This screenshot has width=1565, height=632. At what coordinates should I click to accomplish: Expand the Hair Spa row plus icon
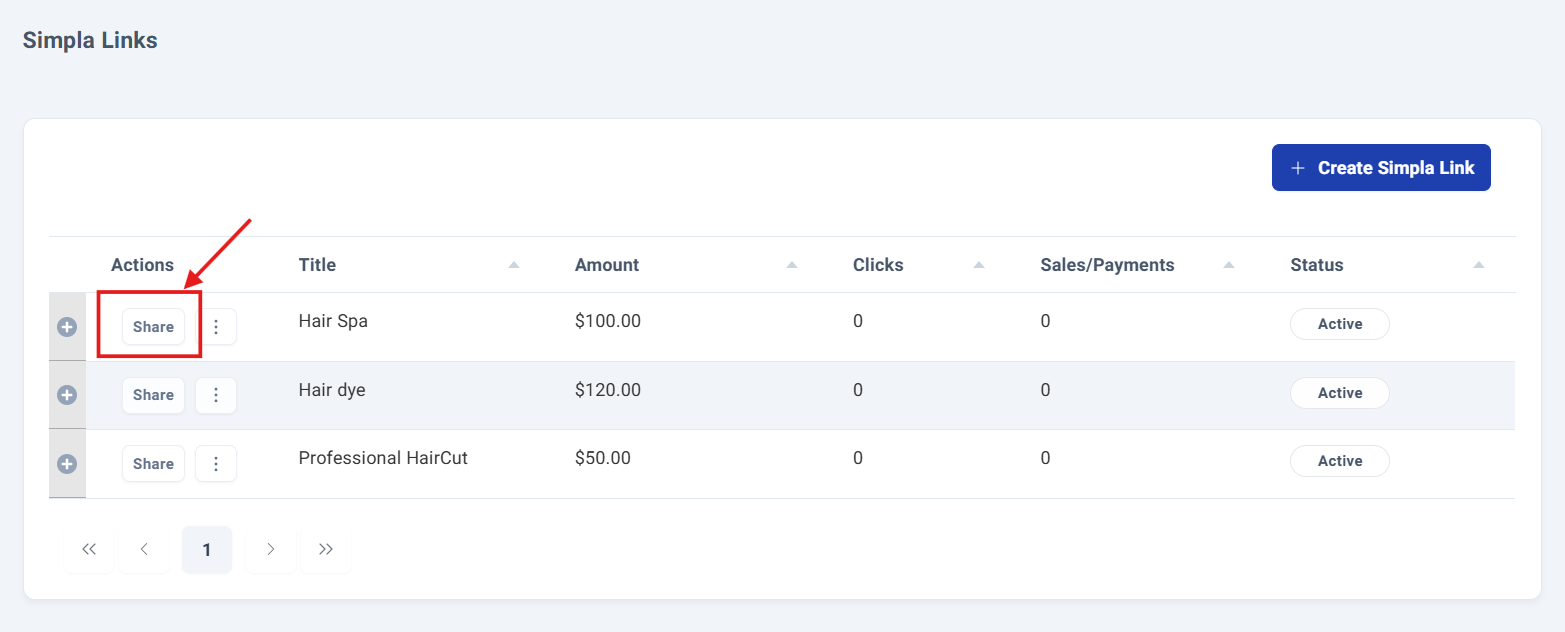click(67, 327)
